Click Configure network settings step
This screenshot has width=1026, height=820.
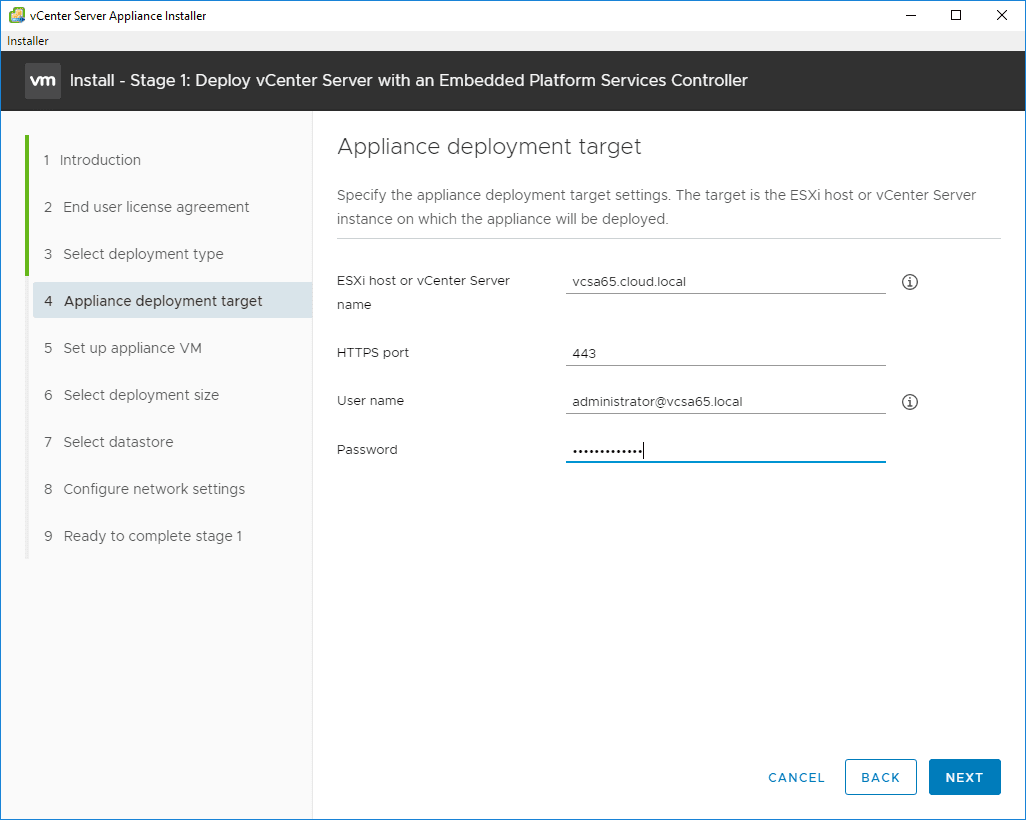click(x=154, y=489)
